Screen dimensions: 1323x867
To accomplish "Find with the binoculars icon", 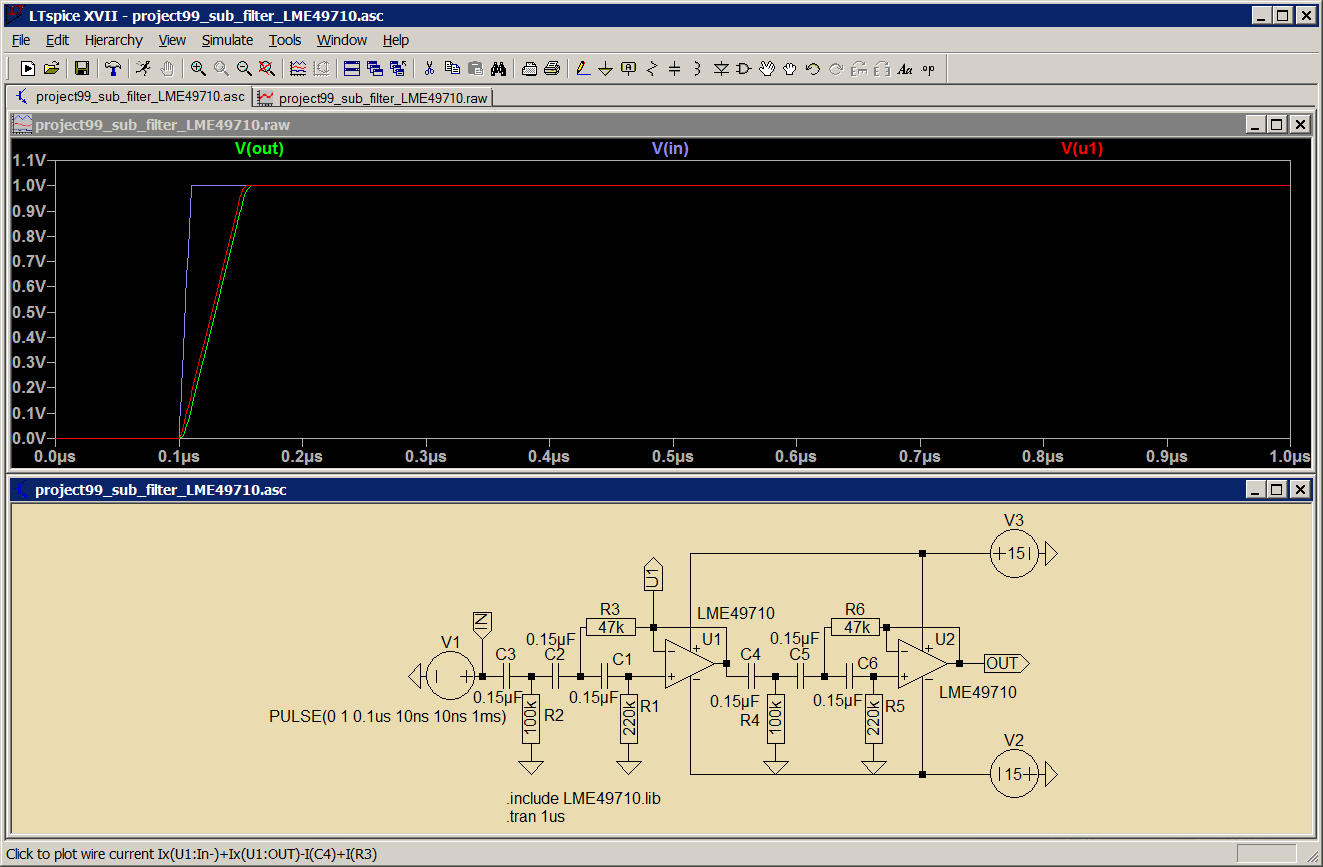I will (498, 68).
